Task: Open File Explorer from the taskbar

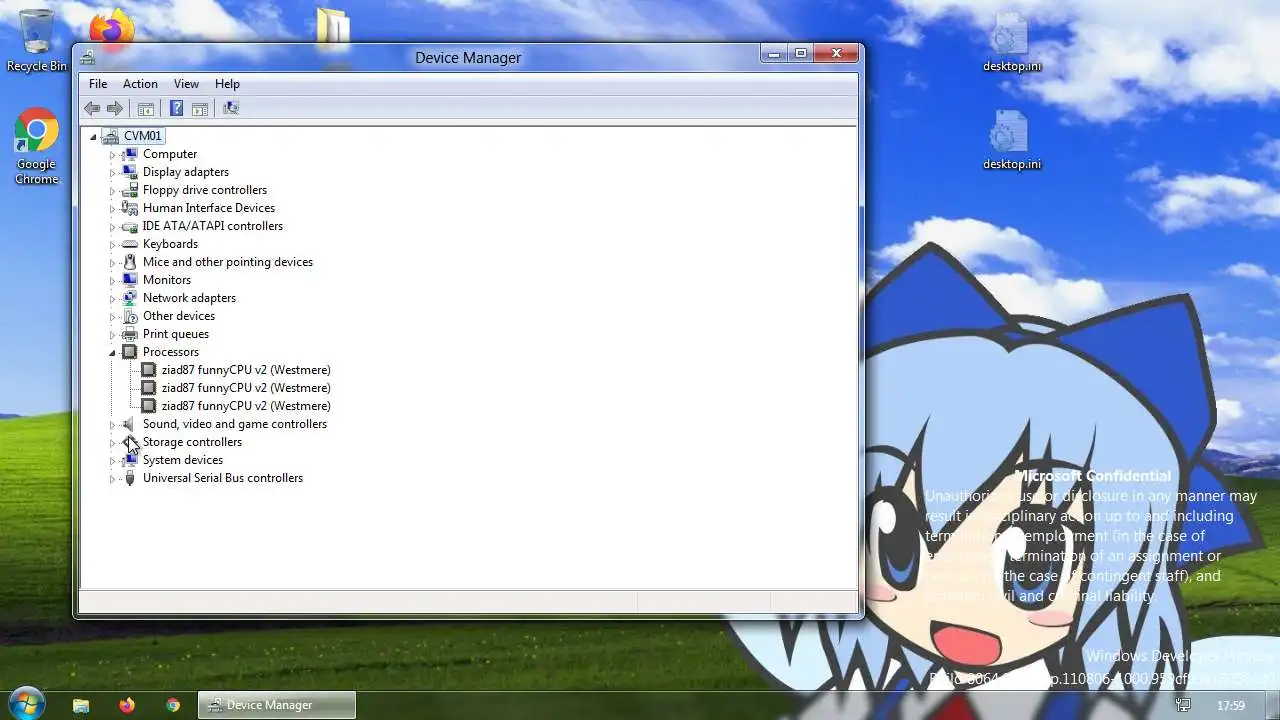Action: 81,705
